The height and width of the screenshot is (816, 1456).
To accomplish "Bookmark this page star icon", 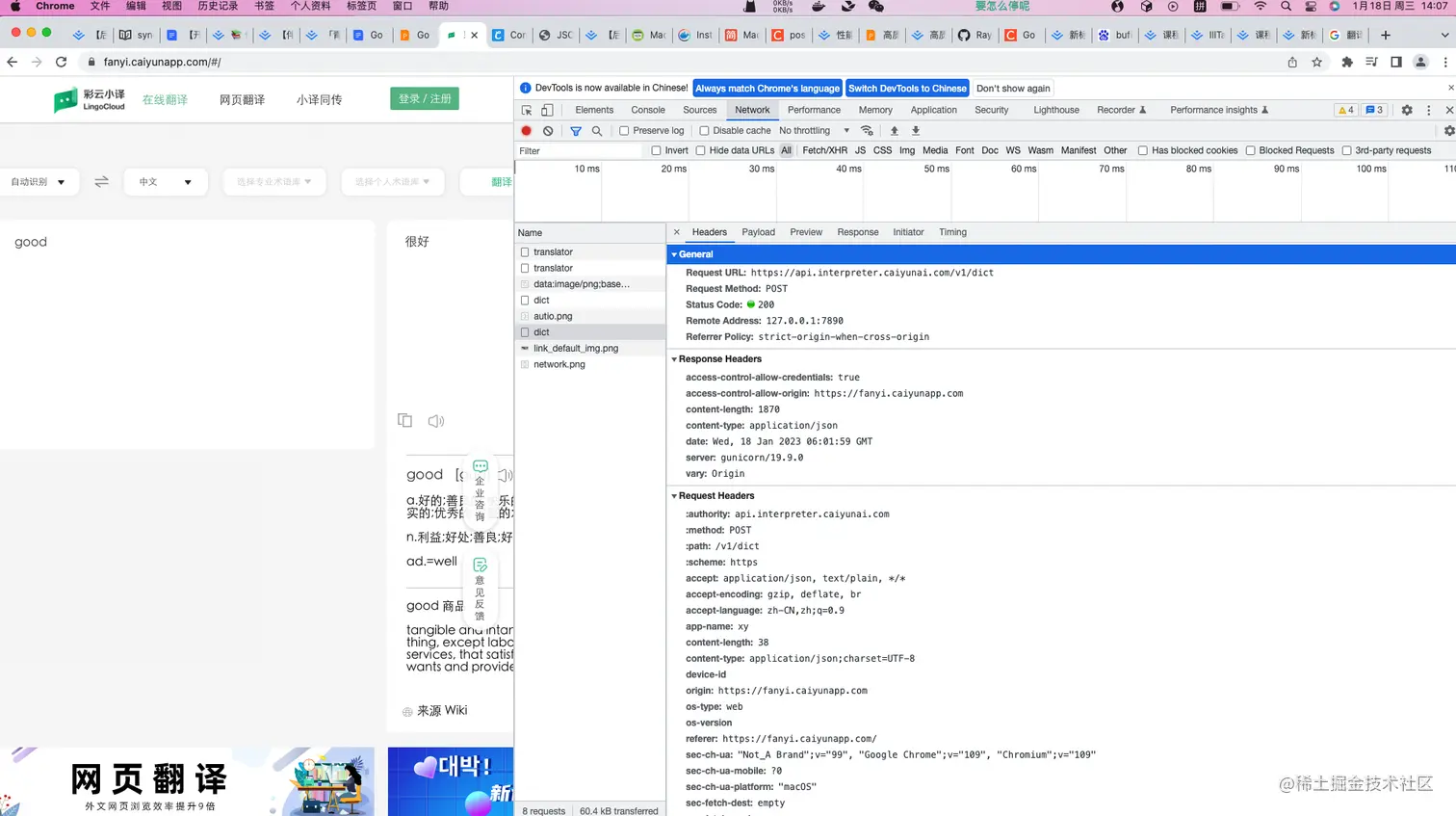I will tap(1317, 62).
